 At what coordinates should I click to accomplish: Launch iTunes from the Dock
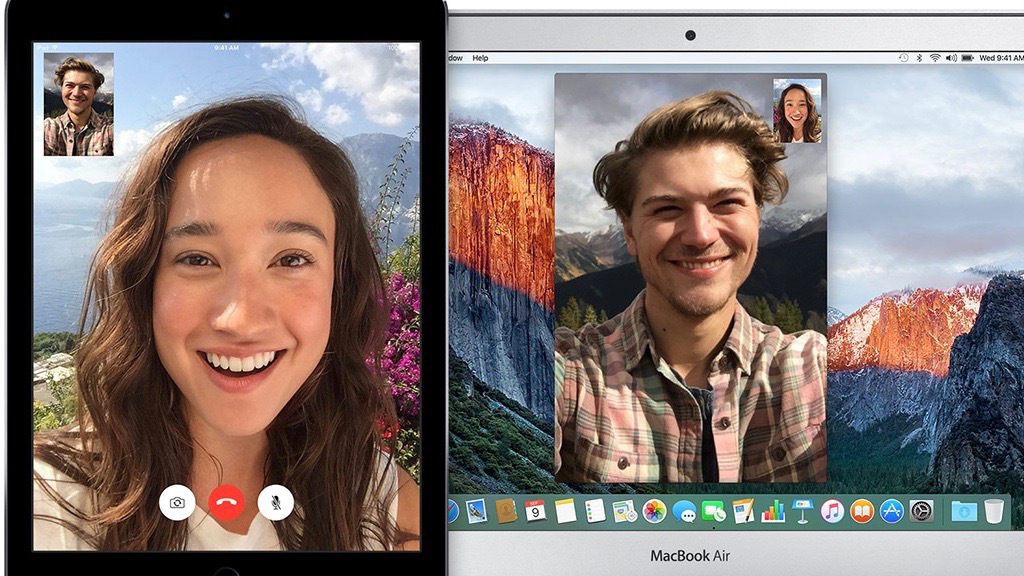click(834, 512)
